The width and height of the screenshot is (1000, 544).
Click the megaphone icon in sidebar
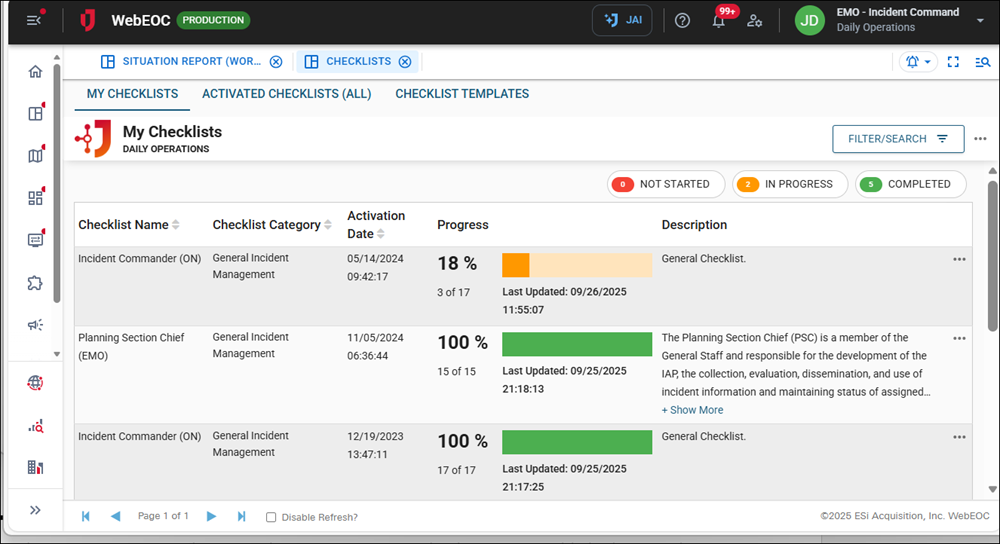[36, 325]
